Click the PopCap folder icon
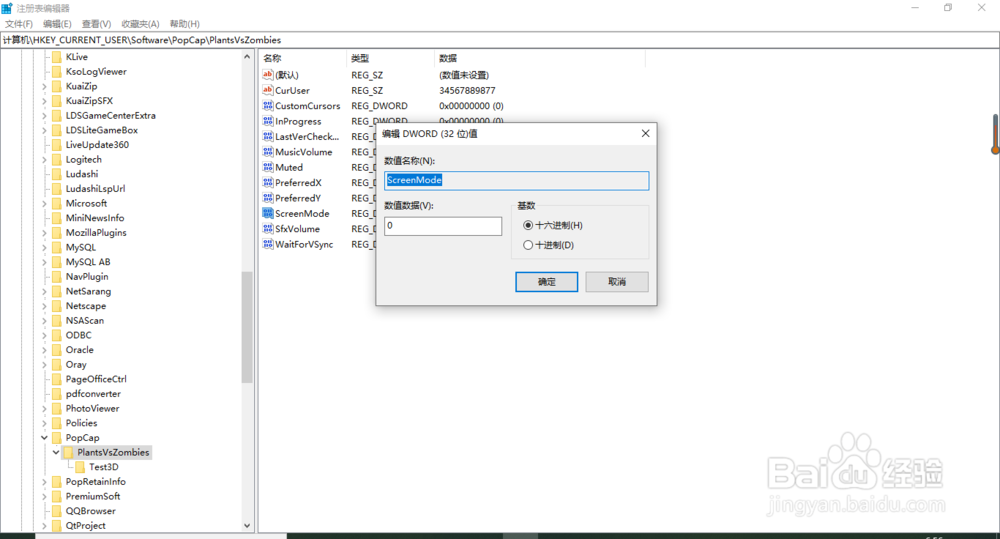 click(x=57, y=438)
